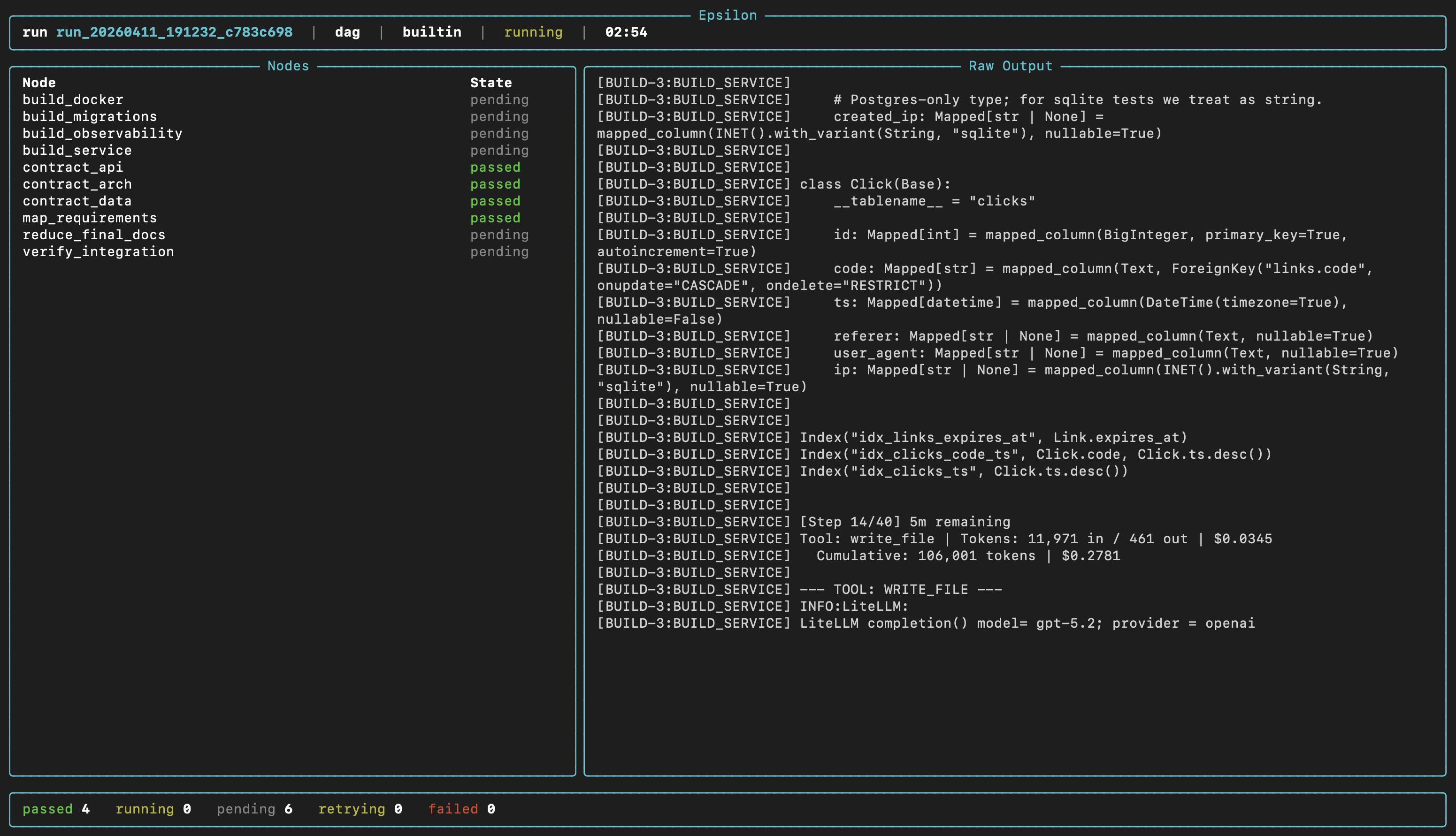Click the Raw Output panel title
Screen dimensions: 1456x836
1011,66
